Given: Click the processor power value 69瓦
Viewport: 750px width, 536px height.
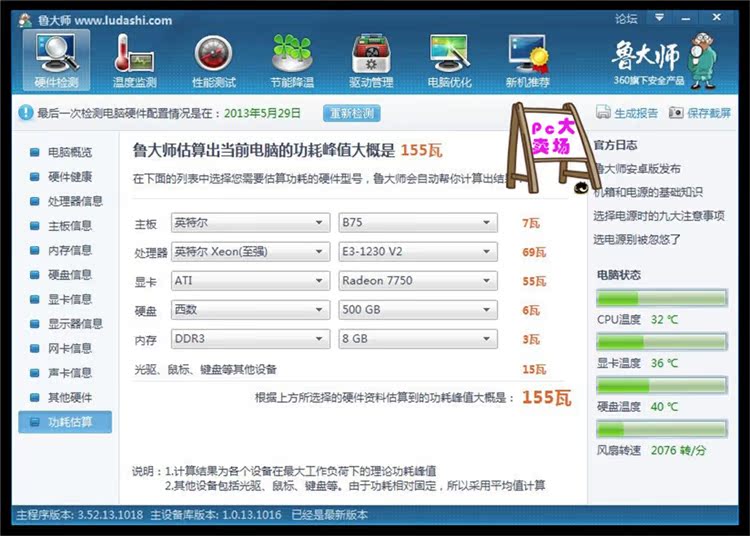Looking at the screenshot, I should coord(534,252).
